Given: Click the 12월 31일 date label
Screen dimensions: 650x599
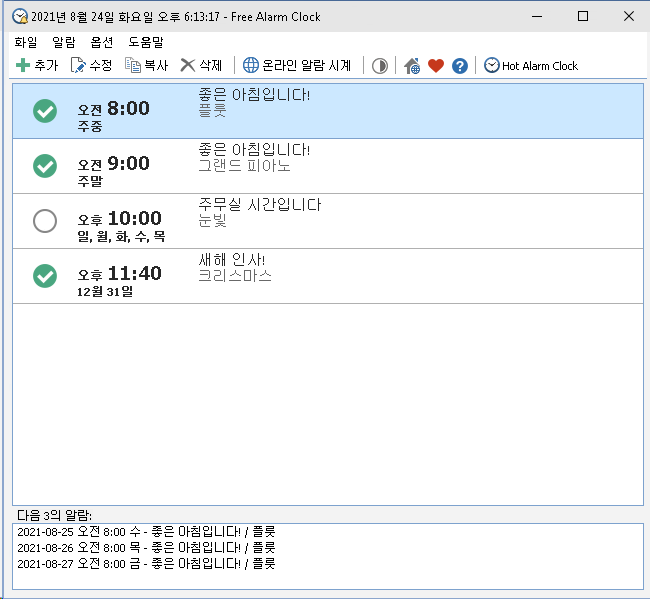Looking at the screenshot, I should [105, 291].
